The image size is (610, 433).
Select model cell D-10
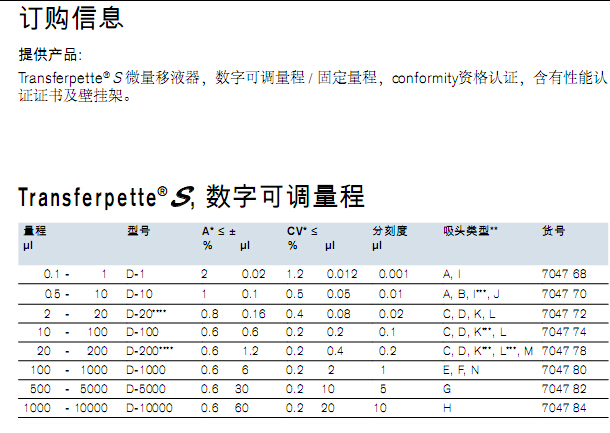point(139,294)
